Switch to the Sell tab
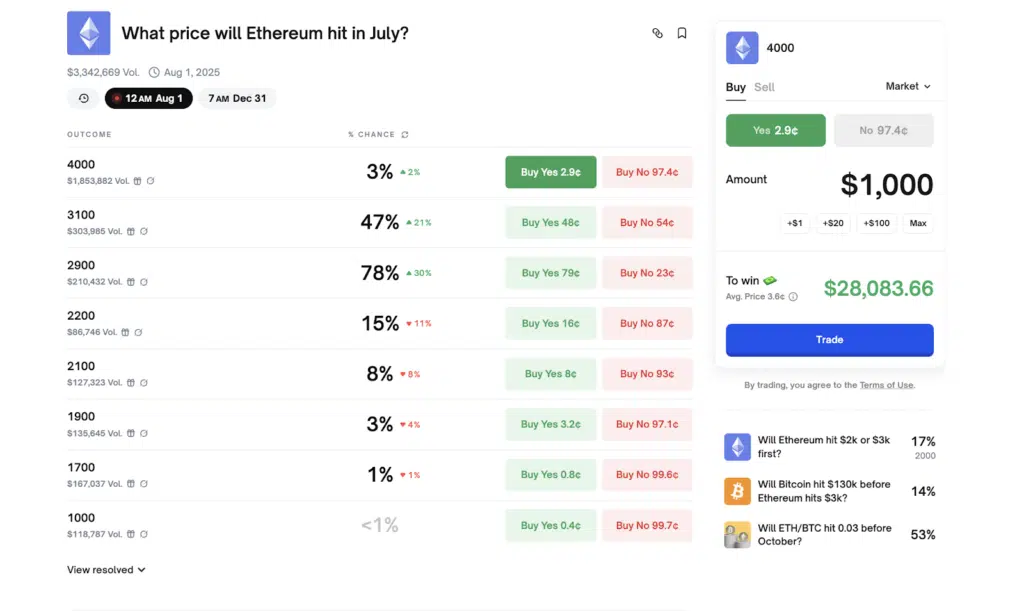Viewport: 1024px width, 611px height. [764, 87]
